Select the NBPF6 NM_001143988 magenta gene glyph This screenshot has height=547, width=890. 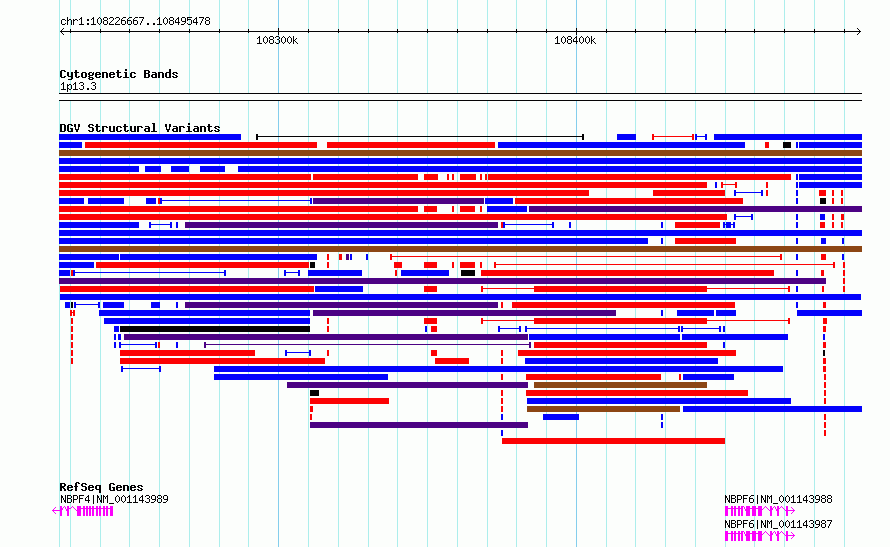759,511
